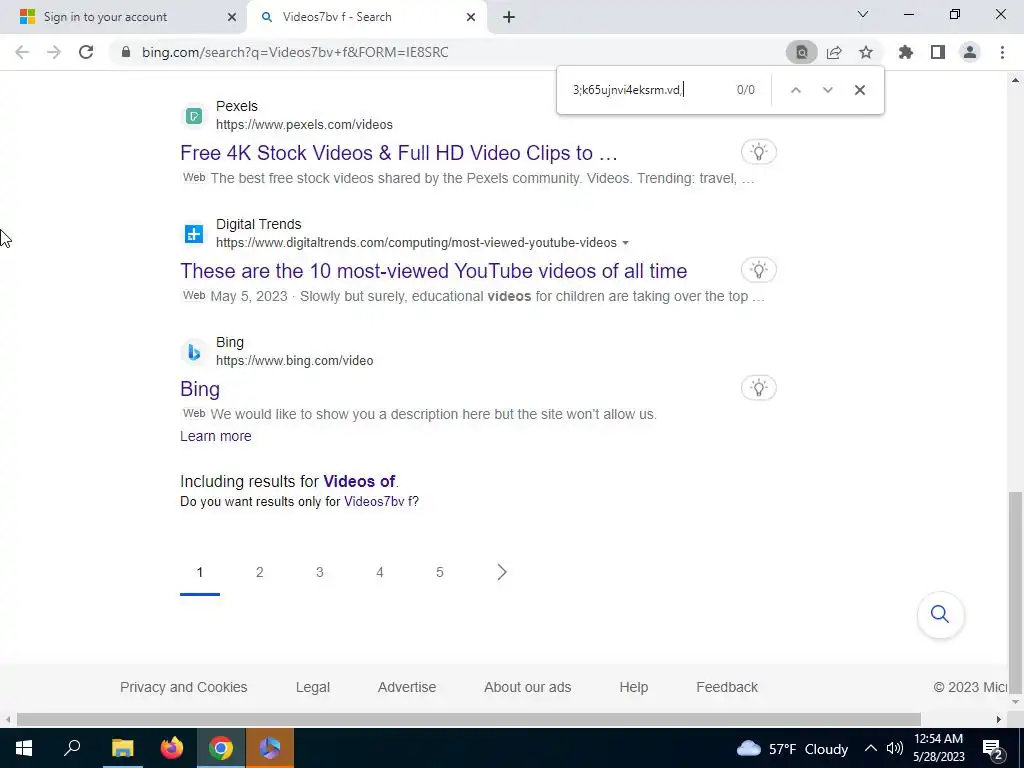Reload the Bing search page
Image resolution: width=1024 pixels, height=768 pixels.
(x=86, y=52)
